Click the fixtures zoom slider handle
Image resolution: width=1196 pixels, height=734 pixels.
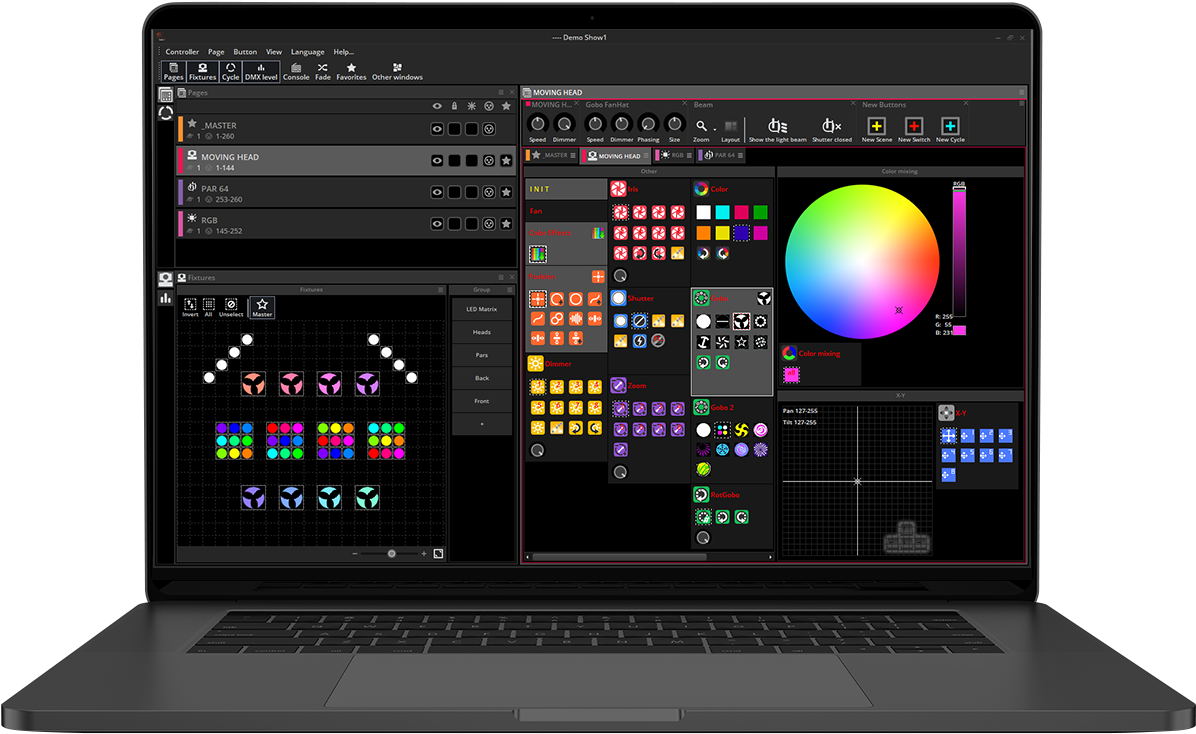pos(391,553)
